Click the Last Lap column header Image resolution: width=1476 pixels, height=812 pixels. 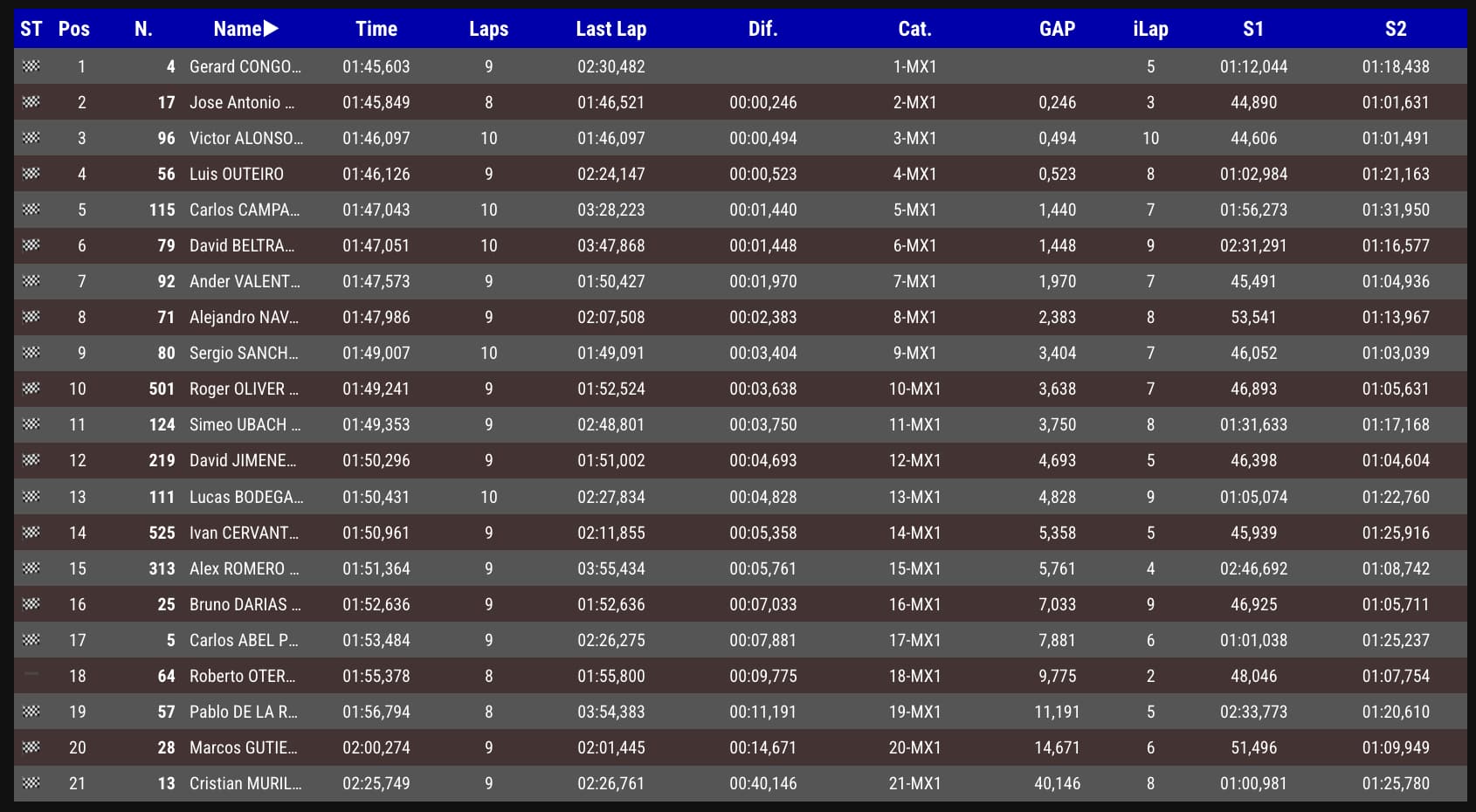[x=610, y=29]
